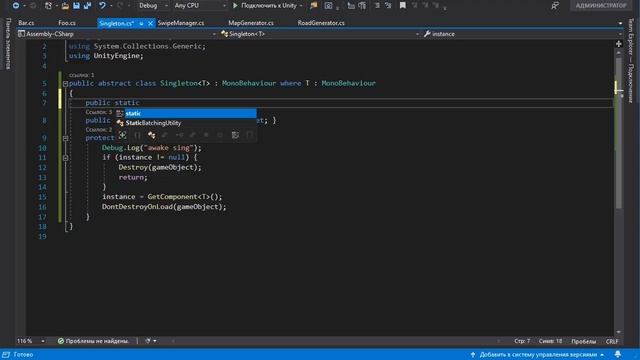The image size is (640, 360).
Task: Collapse the Singleton class code block
Action: coord(65,84)
